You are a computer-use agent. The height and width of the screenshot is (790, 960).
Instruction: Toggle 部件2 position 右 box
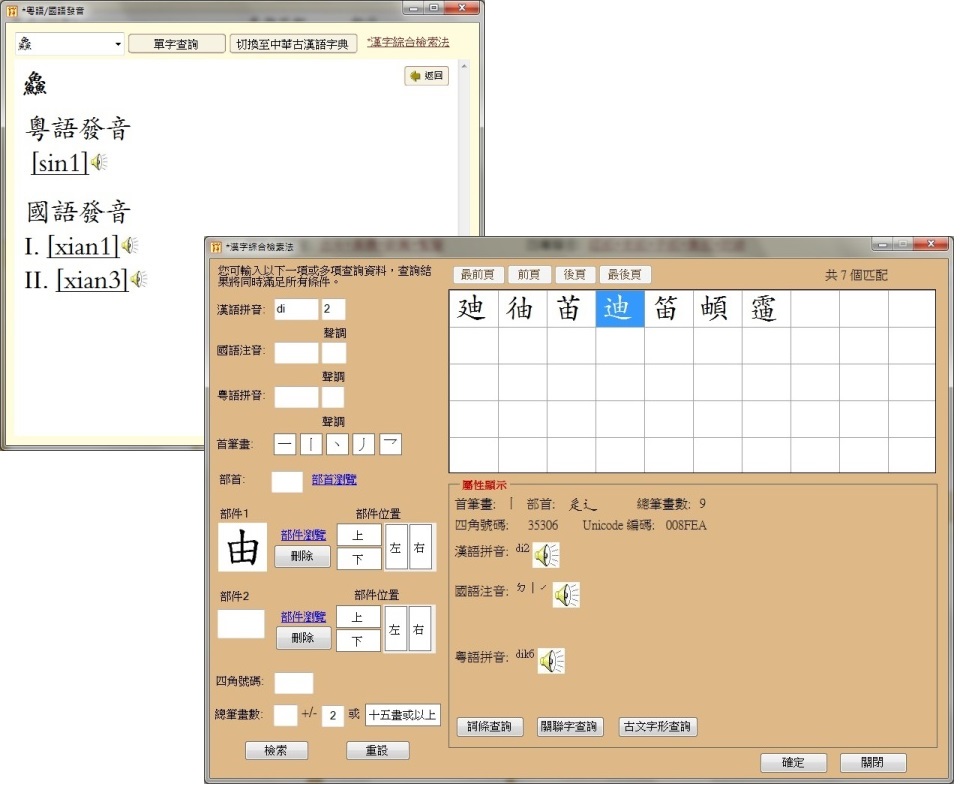[420, 629]
